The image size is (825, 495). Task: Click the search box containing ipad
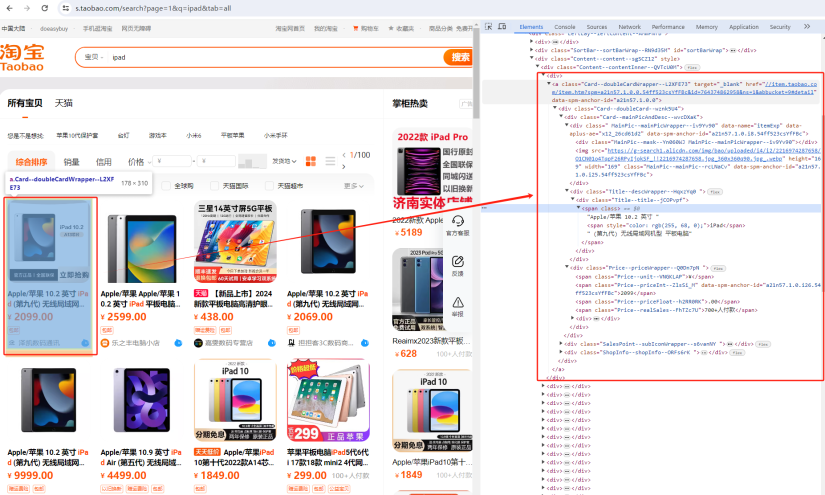tap(274, 57)
